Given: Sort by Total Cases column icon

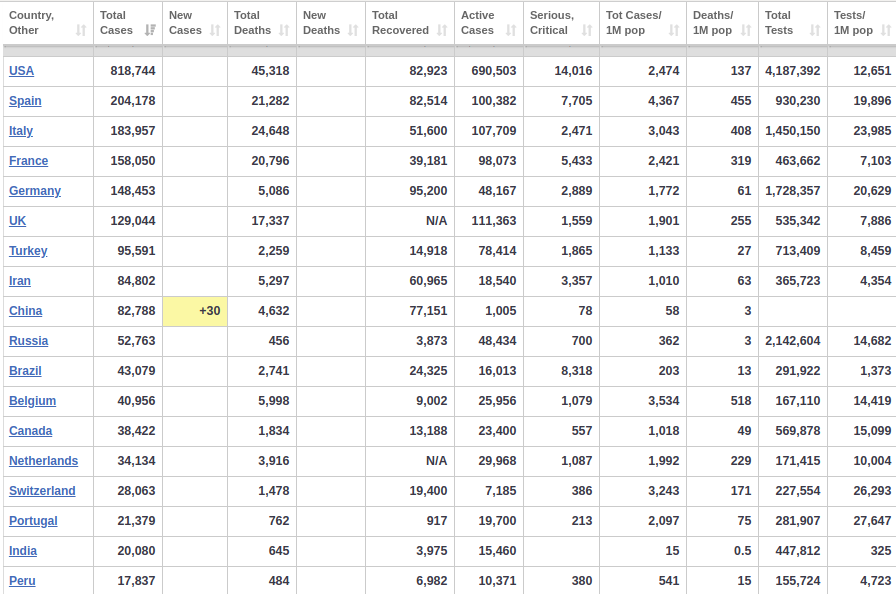Looking at the screenshot, I should [x=150, y=30].
